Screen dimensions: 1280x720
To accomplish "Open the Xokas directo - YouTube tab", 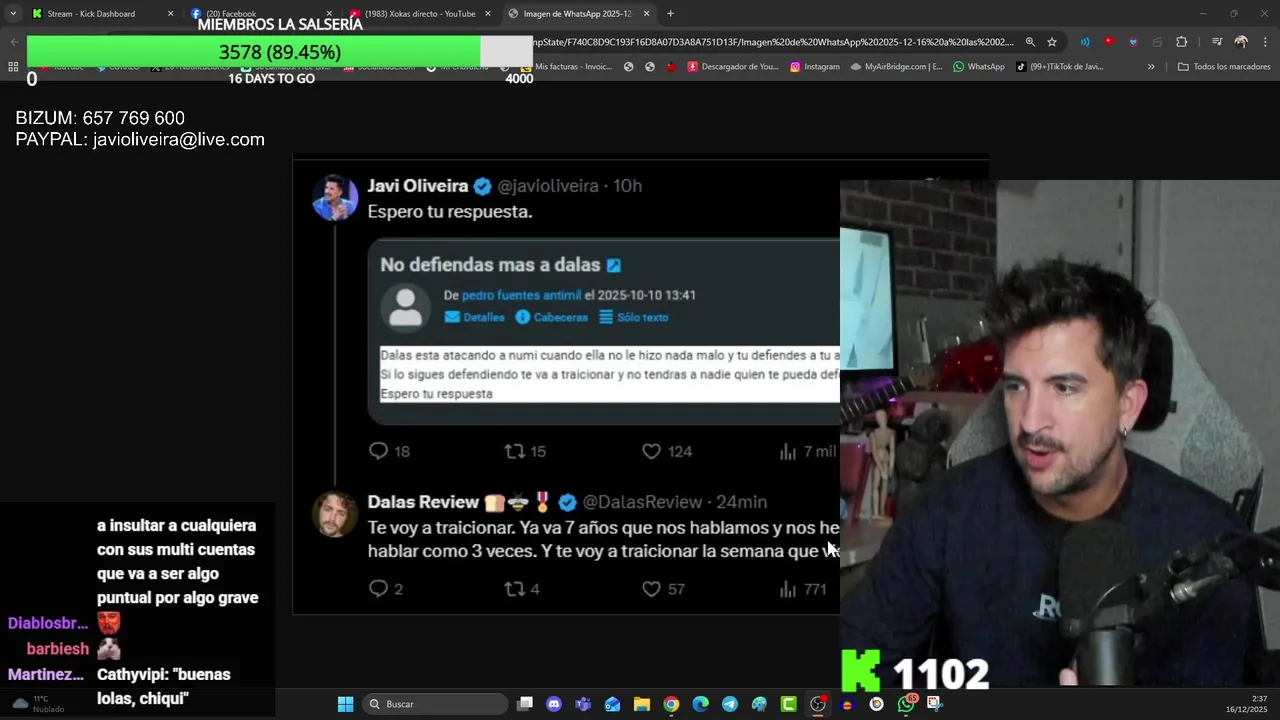I will (420, 14).
